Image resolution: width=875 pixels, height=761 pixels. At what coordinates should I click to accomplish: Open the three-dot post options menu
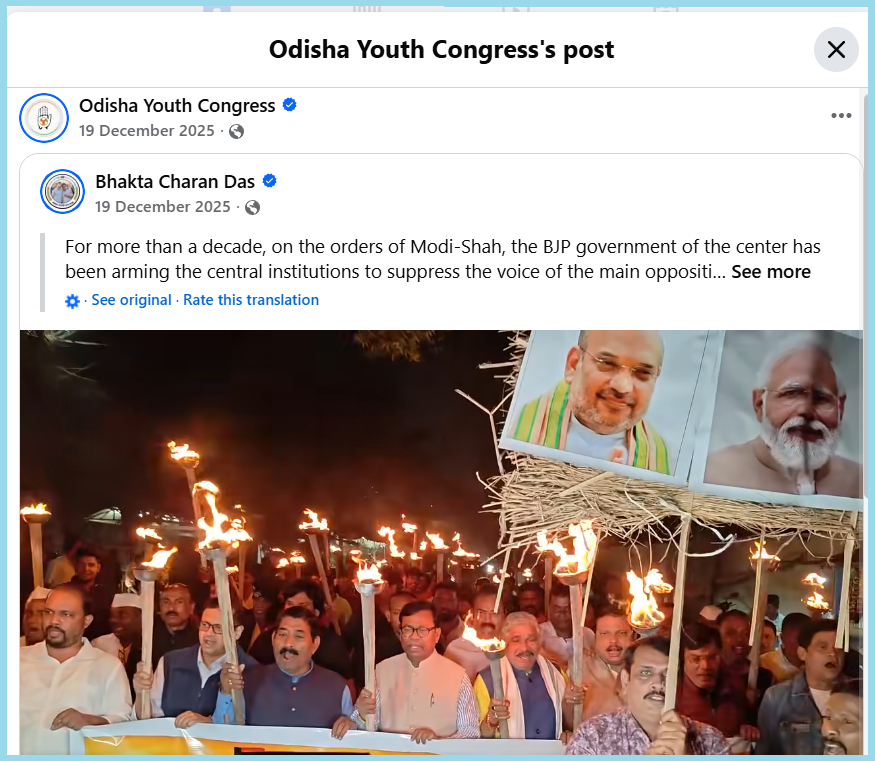point(841,115)
